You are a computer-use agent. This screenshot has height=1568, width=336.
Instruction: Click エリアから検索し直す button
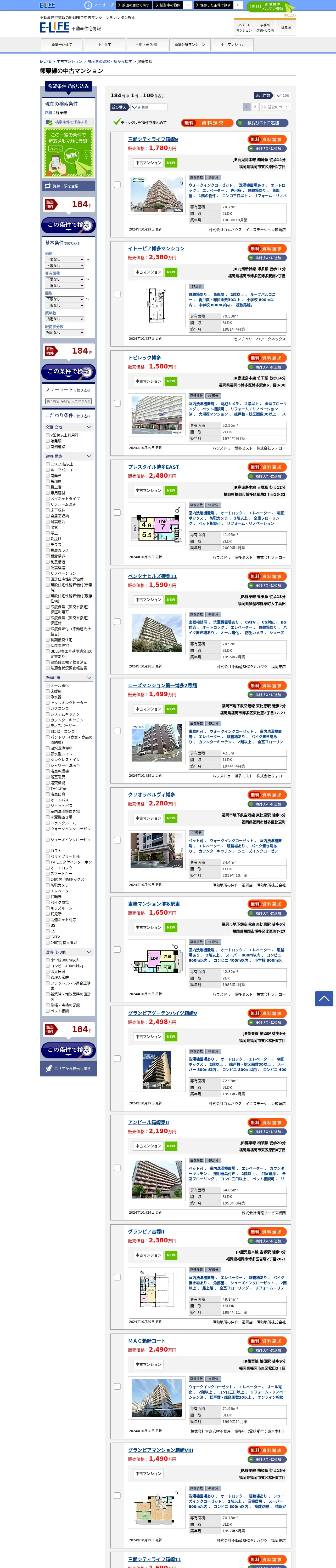pyautogui.click(x=68, y=1068)
